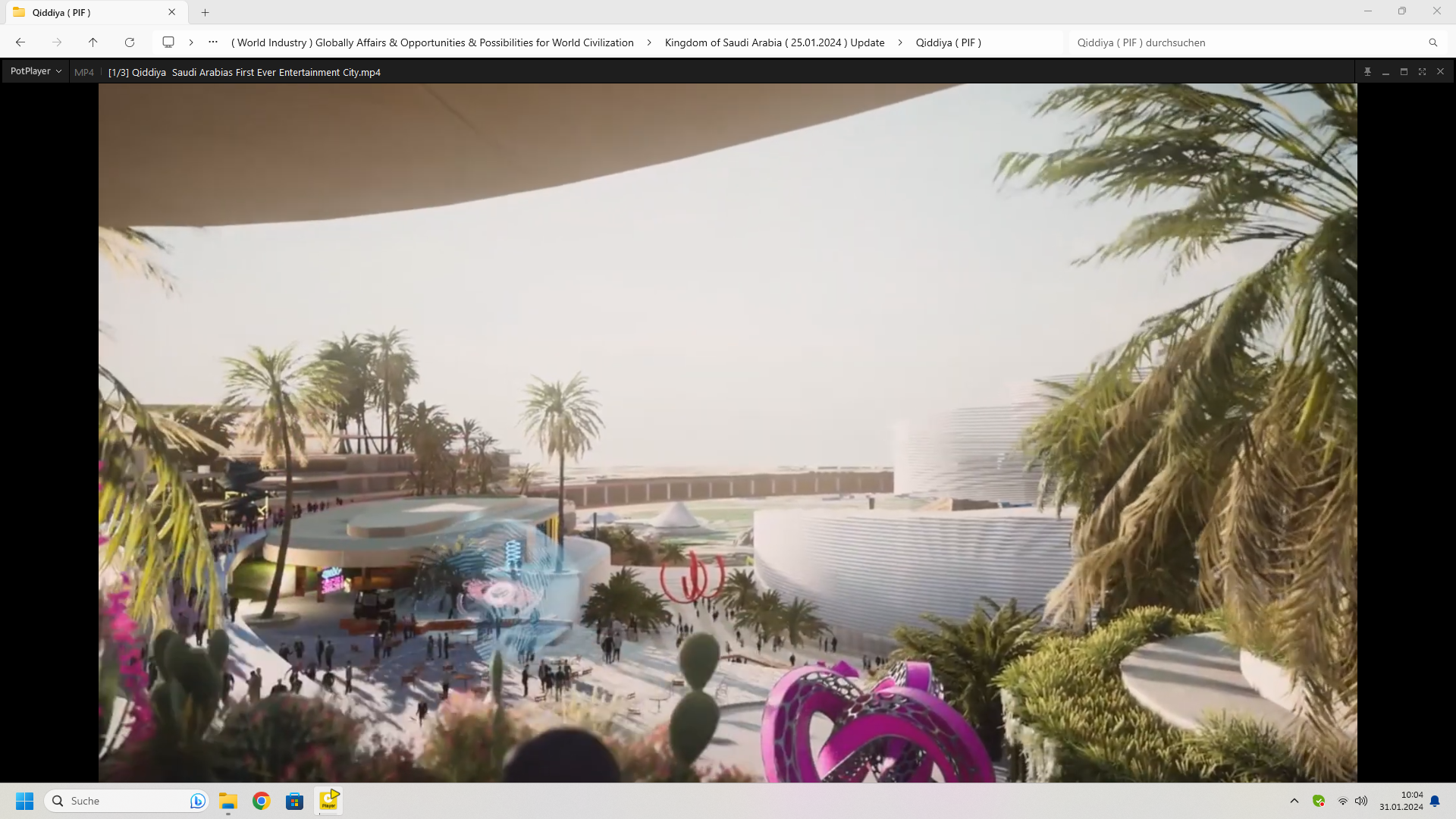Screen dimensions: 1456x819
Task: Go back in File Explorer
Action: (20, 42)
